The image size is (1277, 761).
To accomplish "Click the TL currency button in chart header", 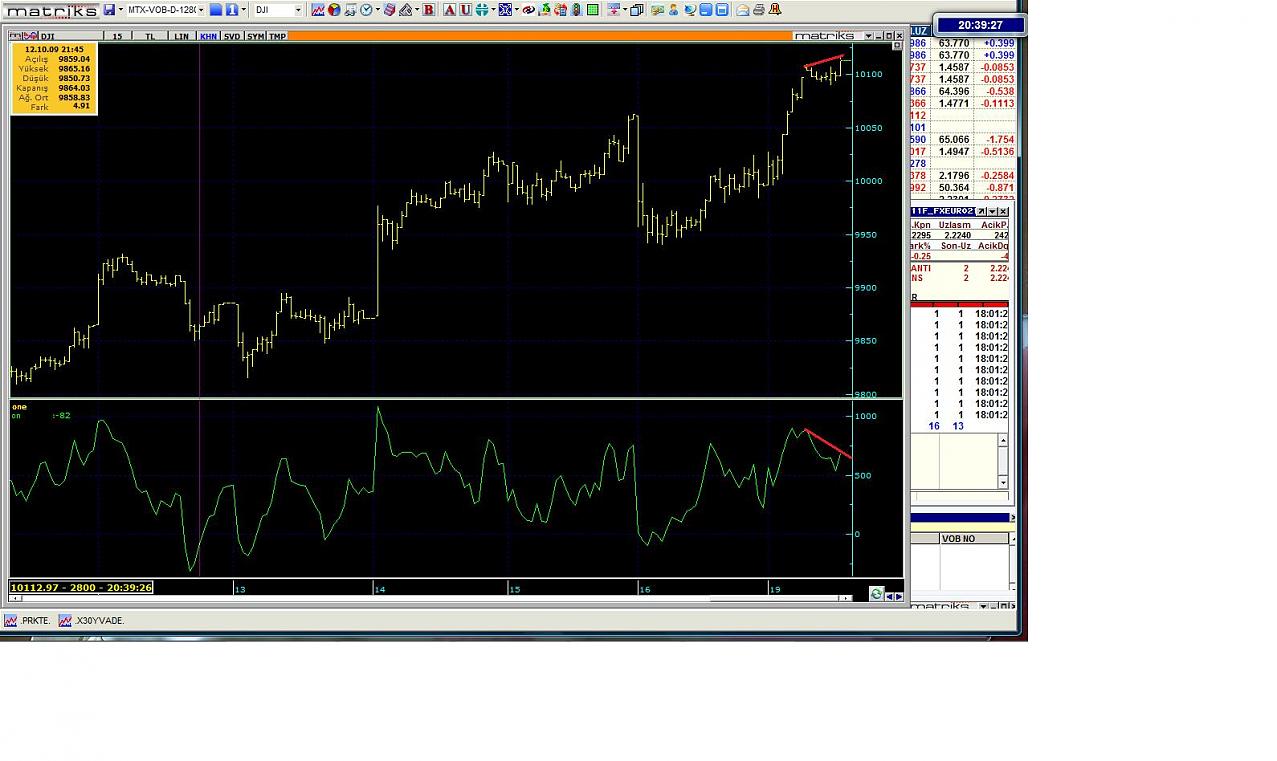I will point(150,36).
